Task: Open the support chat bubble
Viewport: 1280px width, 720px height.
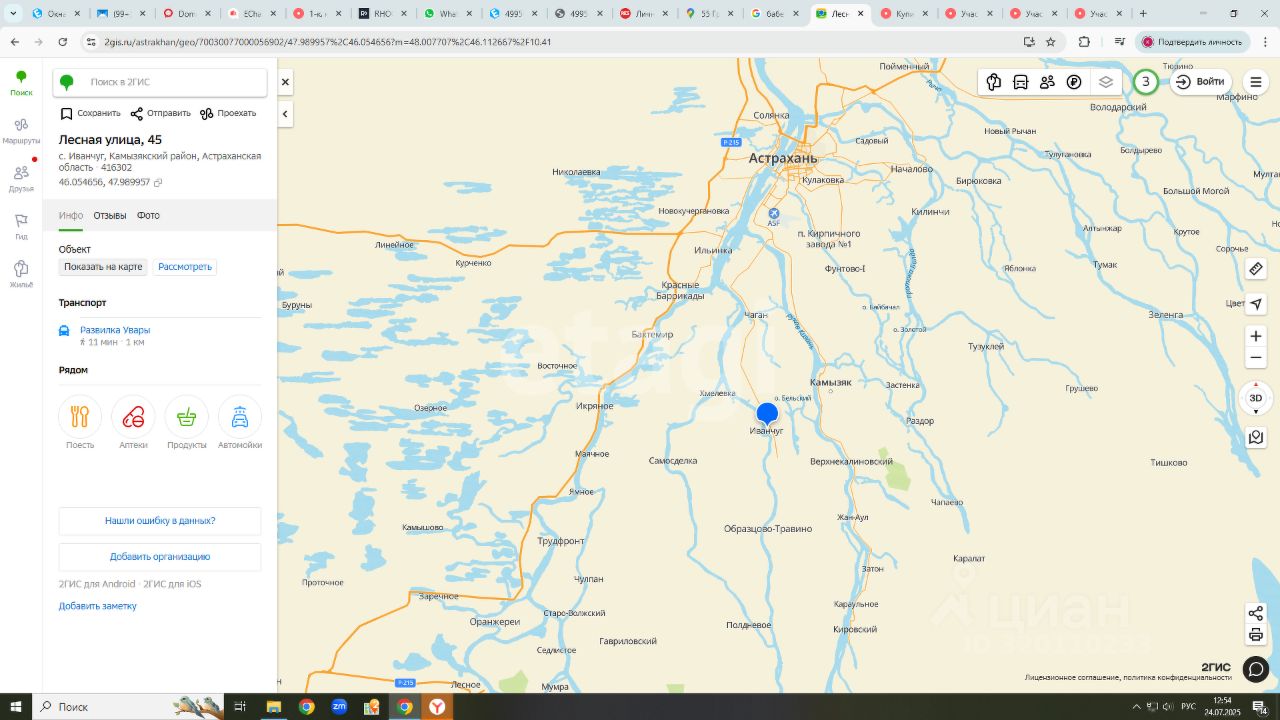Action: (x=1256, y=668)
